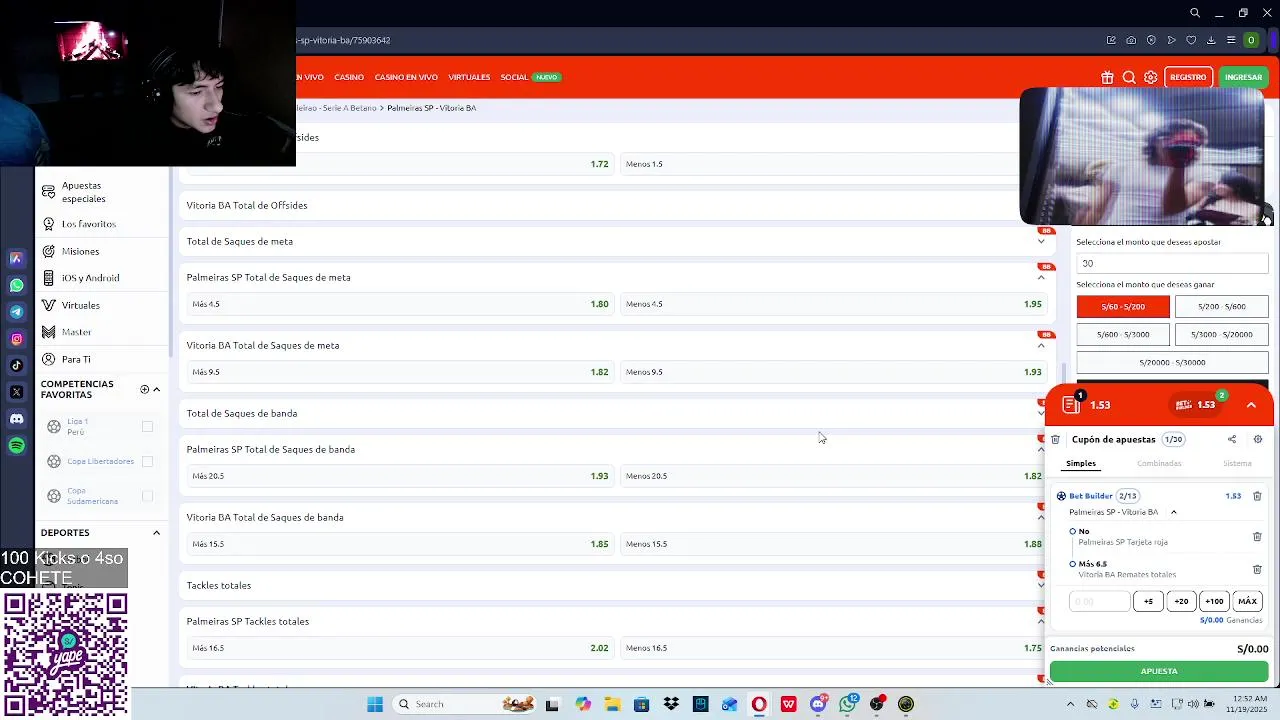Screen dimensions: 1280x720
Task: Click the INGRESAR button
Action: [1243, 77]
